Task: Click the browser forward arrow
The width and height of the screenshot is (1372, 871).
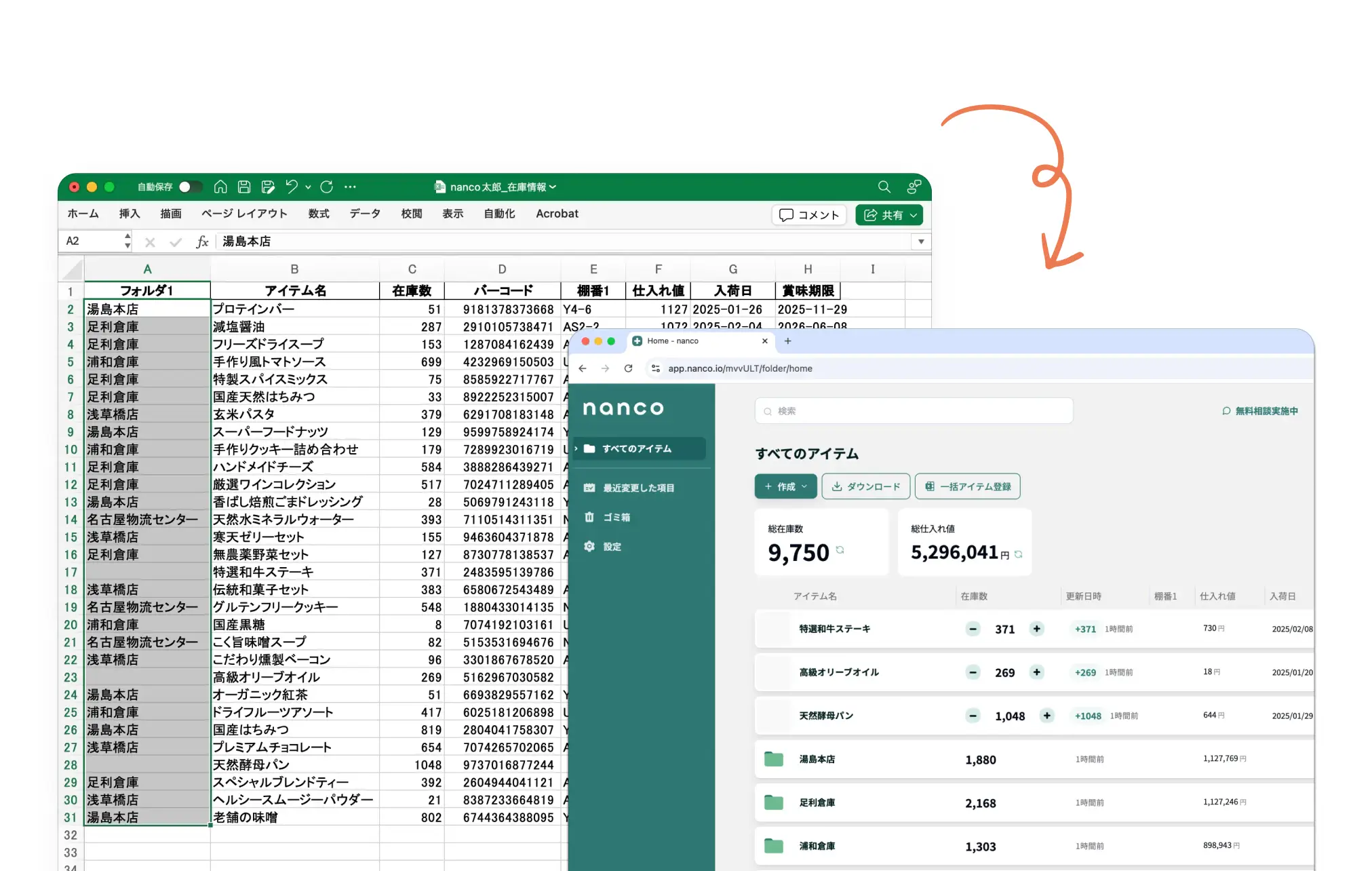Action: [x=605, y=368]
